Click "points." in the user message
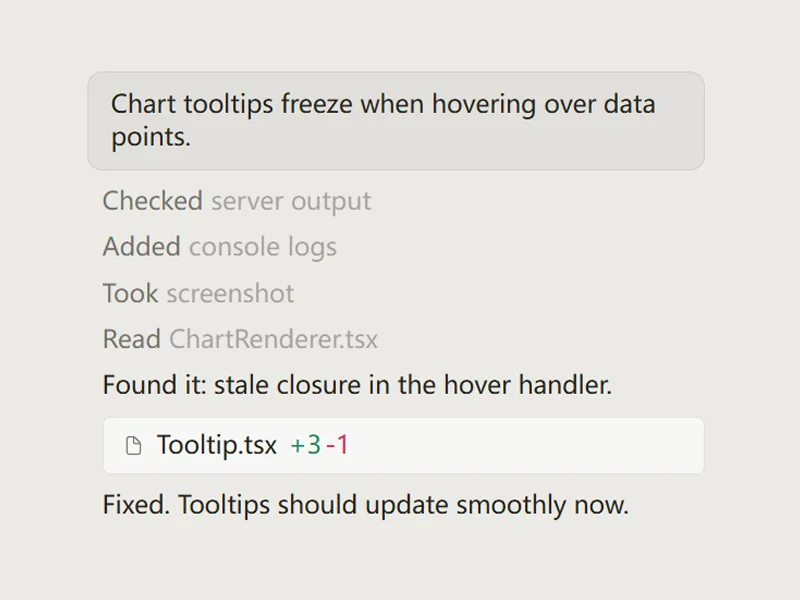The height and width of the screenshot is (600, 800). tap(151, 138)
